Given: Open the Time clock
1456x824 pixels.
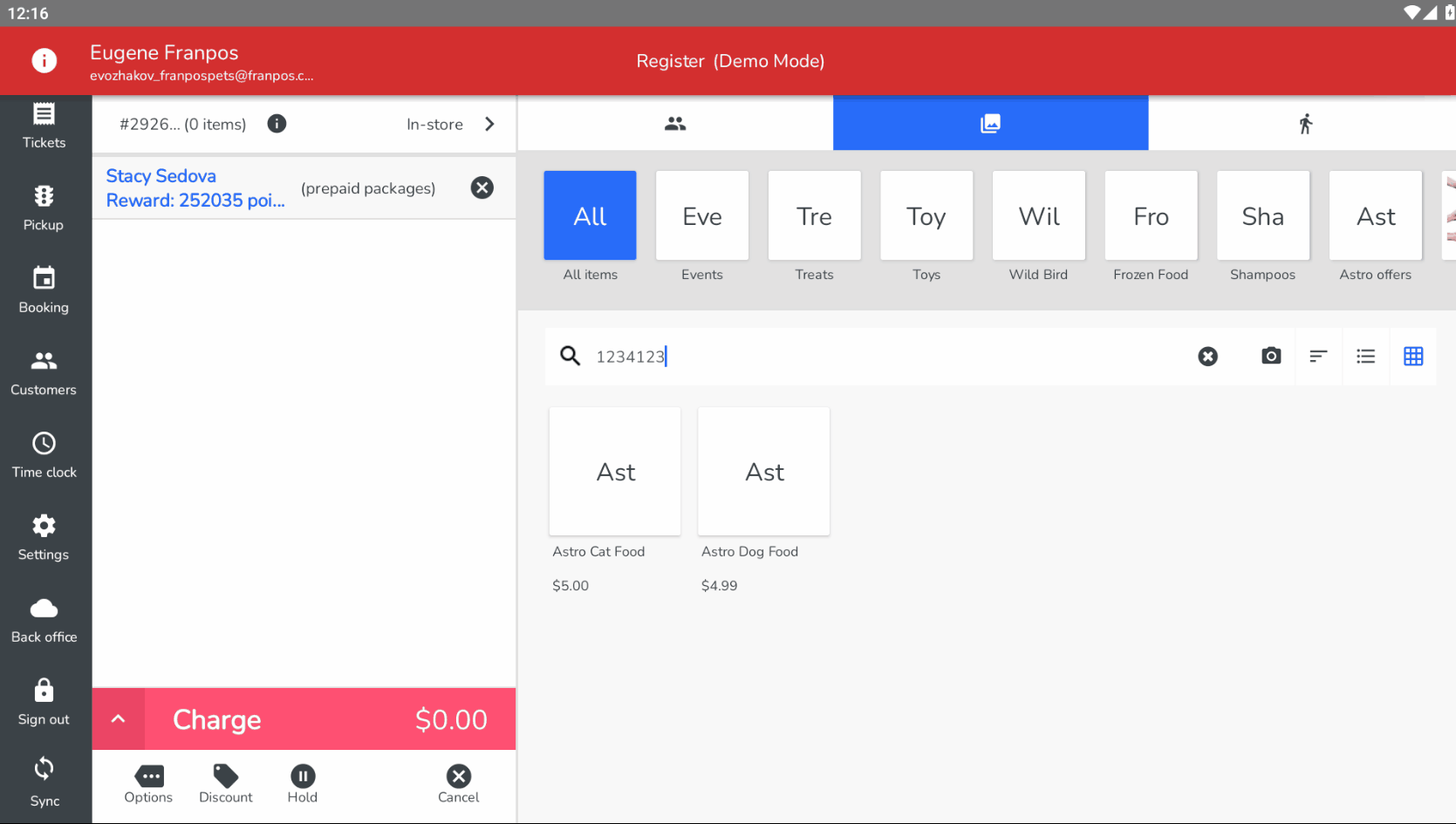Looking at the screenshot, I should [44, 455].
